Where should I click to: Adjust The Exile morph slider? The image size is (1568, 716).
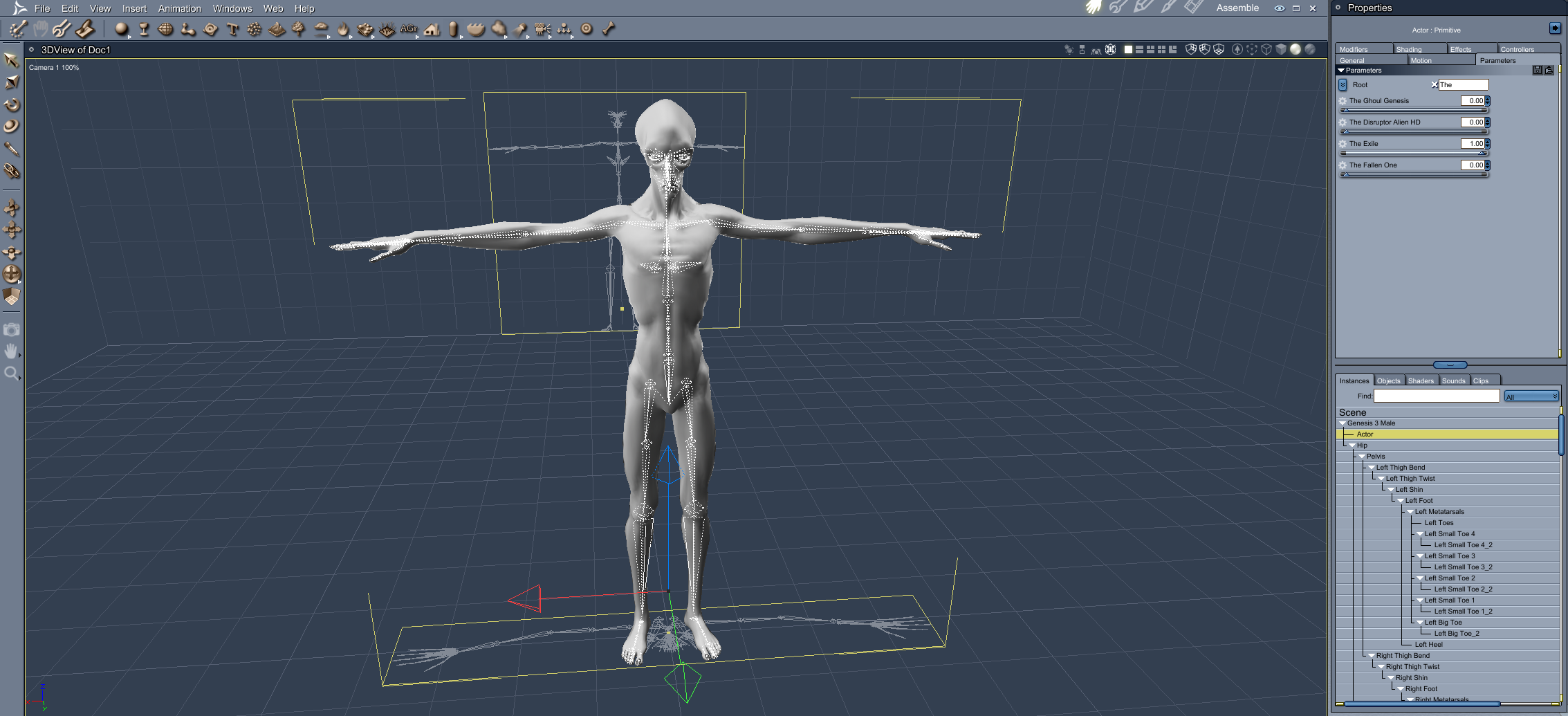click(x=1414, y=153)
